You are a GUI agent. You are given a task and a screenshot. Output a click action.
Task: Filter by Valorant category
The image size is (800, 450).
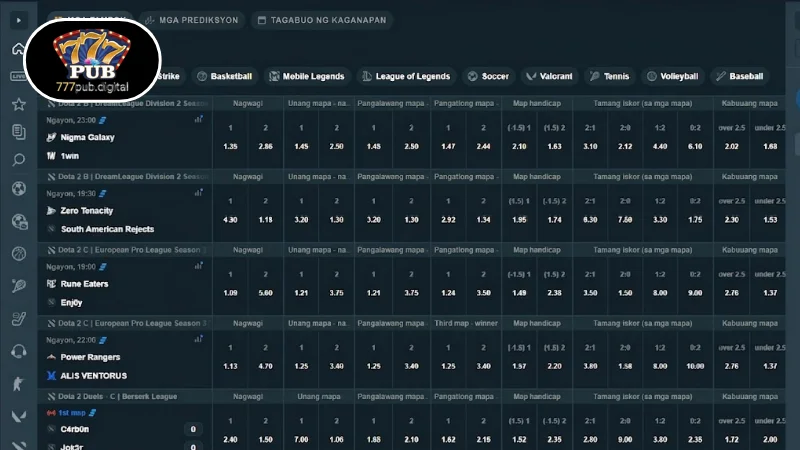click(x=549, y=77)
